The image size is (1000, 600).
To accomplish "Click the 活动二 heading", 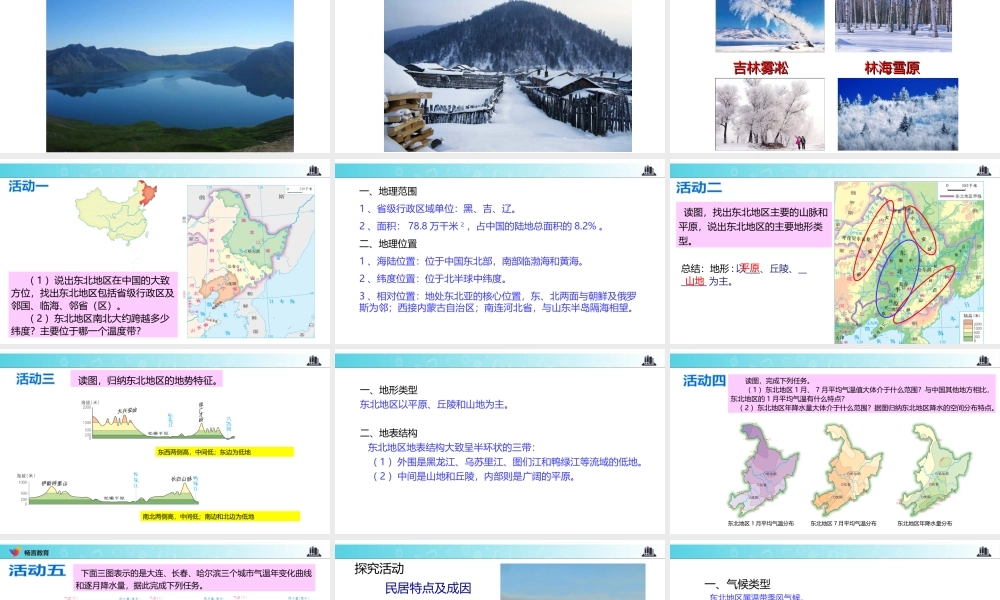I will pyautogui.click(x=699, y=187).
